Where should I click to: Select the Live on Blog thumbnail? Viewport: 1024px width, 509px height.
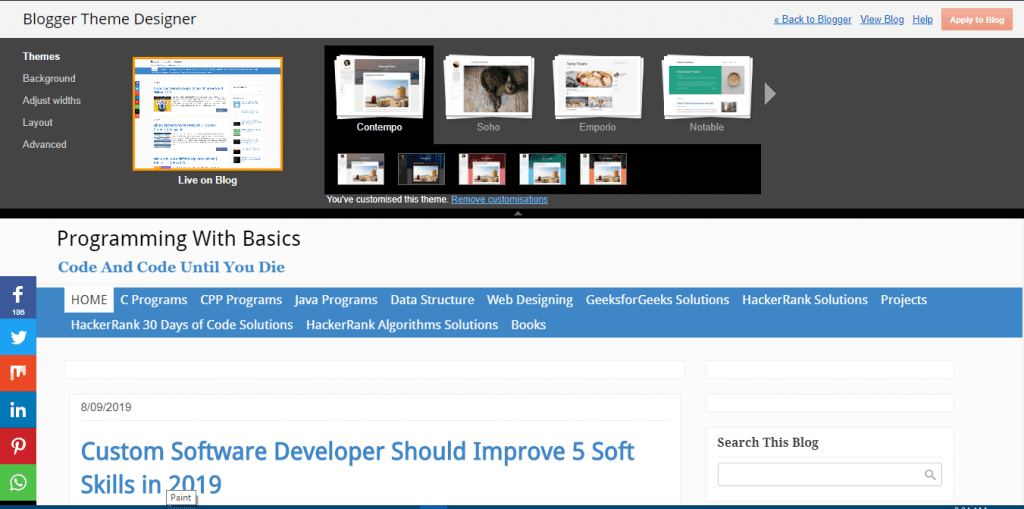[208, 114]
